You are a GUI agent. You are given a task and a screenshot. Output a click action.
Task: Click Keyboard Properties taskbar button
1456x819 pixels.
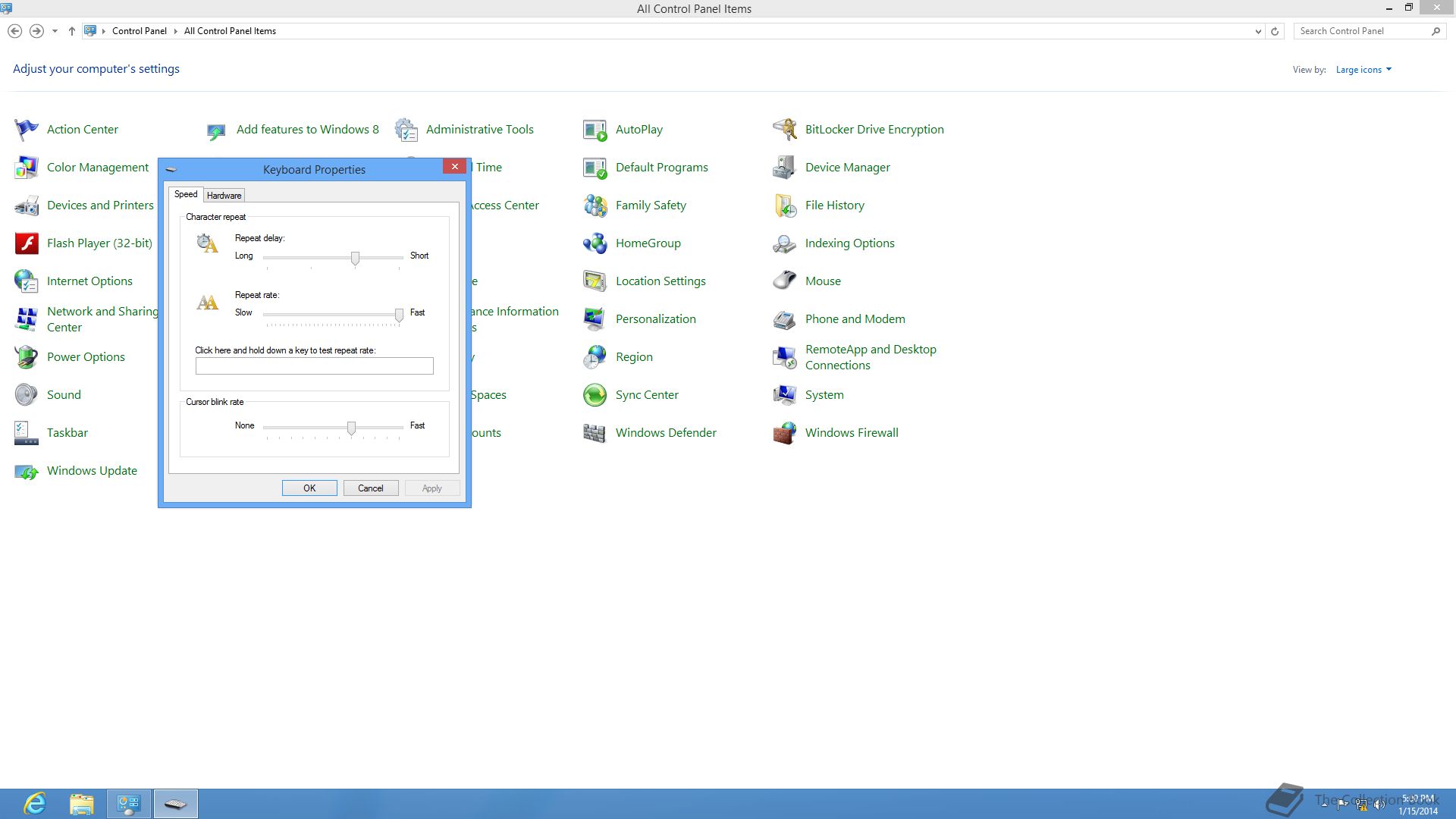coord(176,804)
